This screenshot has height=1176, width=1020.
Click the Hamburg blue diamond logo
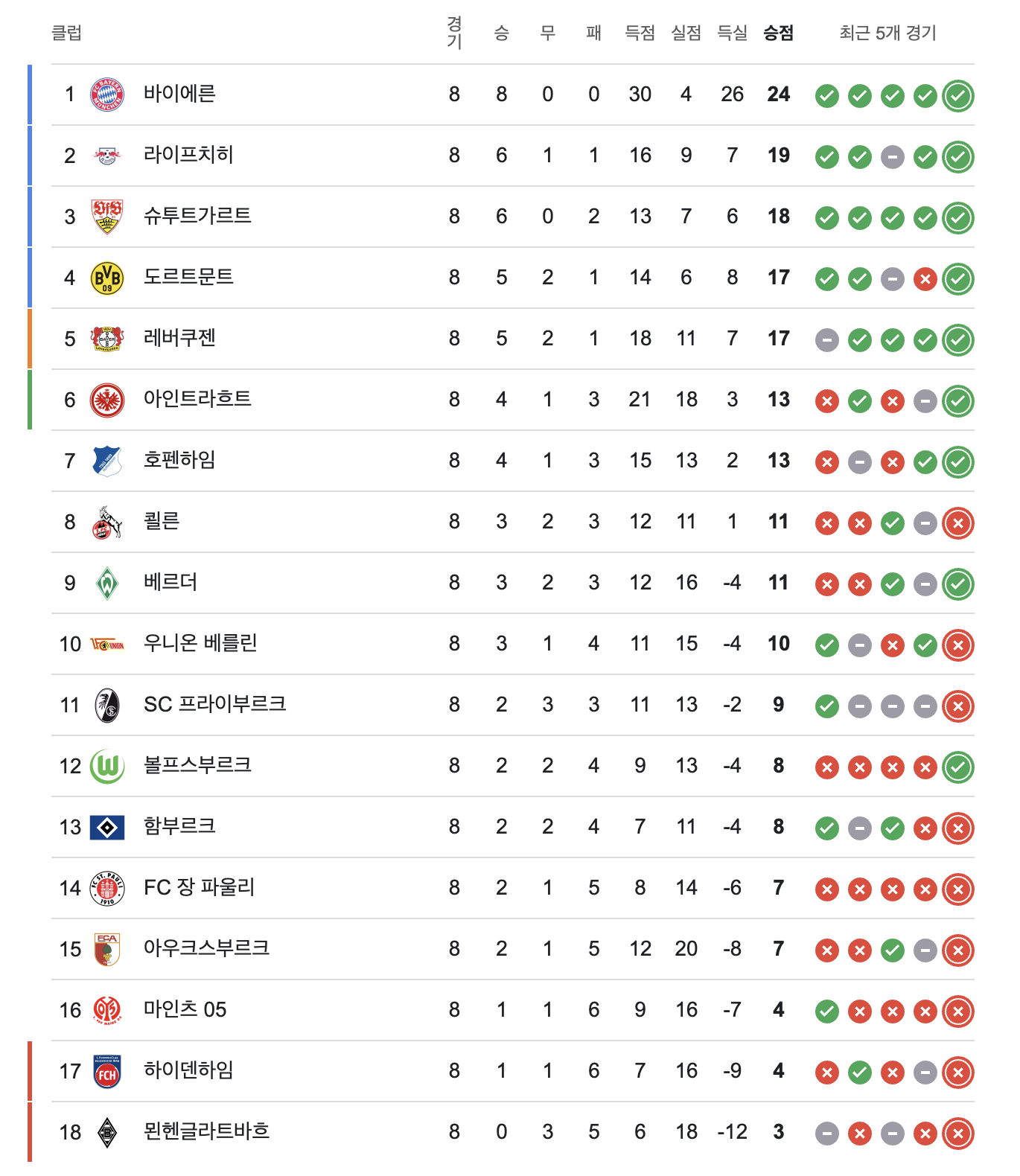point(107,827)
